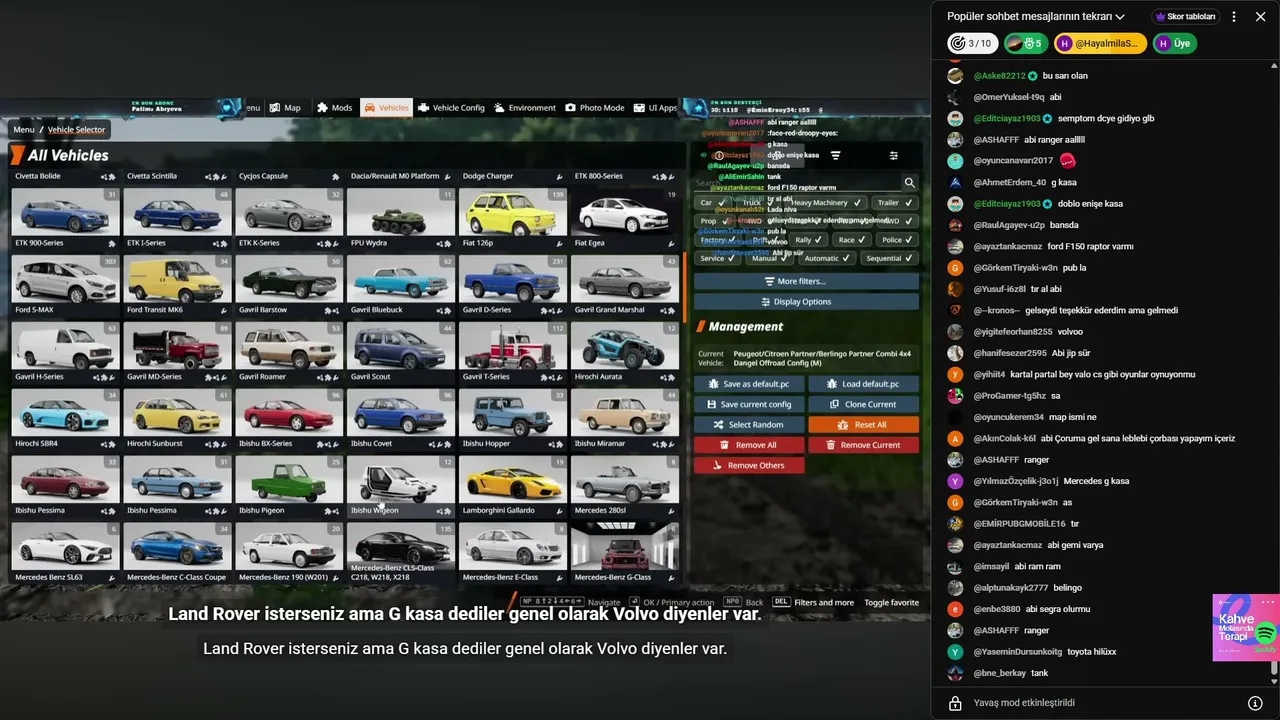Click the Select Random button

point(749,425)
